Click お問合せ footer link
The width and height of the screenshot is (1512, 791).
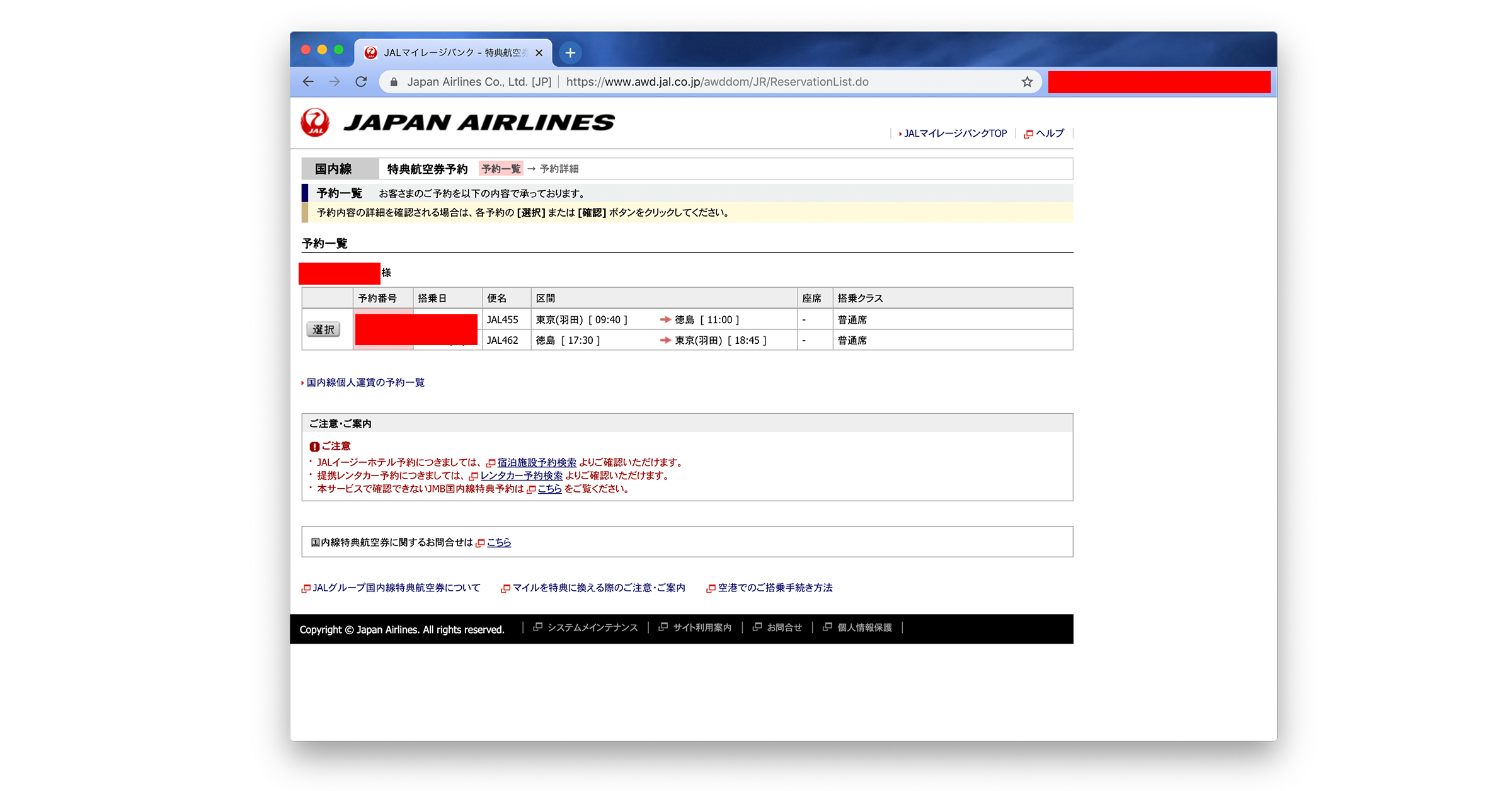click(x=784, y=627)
